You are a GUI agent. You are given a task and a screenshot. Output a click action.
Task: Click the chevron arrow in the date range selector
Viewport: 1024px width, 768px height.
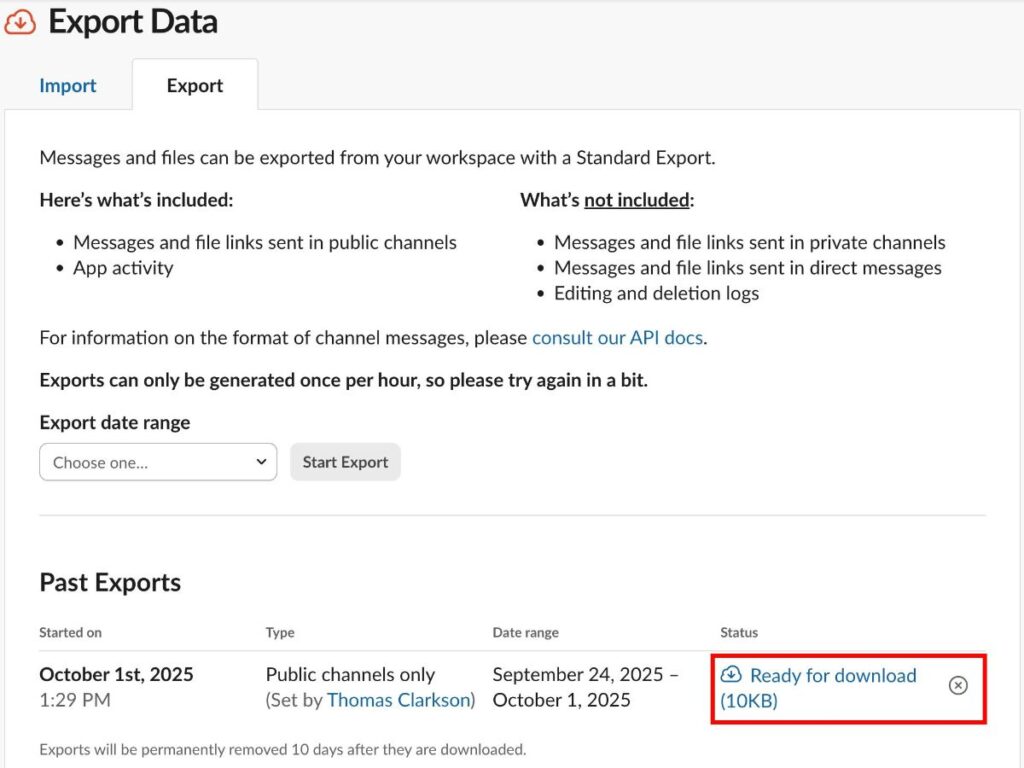pos(261,462)
